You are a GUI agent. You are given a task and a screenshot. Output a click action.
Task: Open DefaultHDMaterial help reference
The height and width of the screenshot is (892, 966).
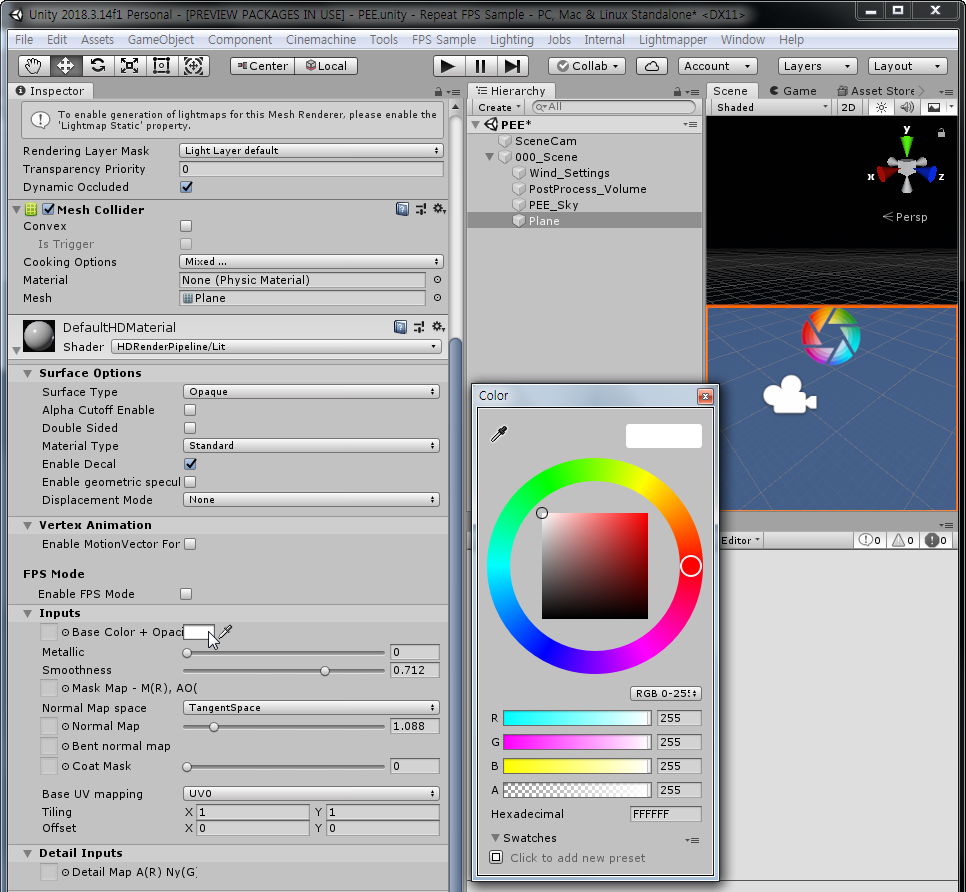click(400, 326)
